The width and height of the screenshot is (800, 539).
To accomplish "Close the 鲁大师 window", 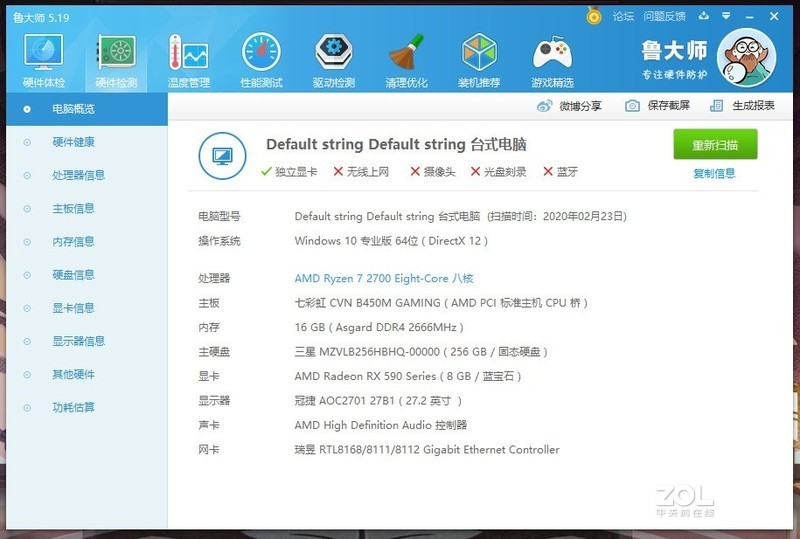I will click(774, 16).
